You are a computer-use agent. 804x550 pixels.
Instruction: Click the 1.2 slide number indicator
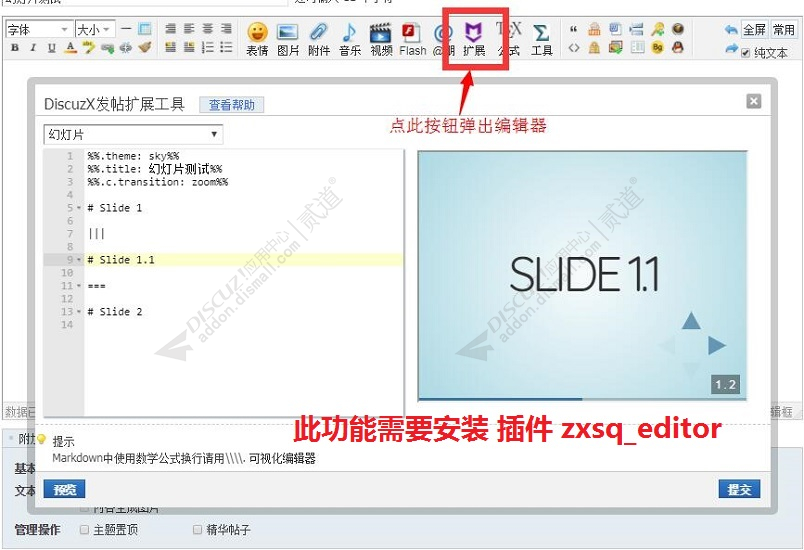pyautogui.click(x=726, y=384)
